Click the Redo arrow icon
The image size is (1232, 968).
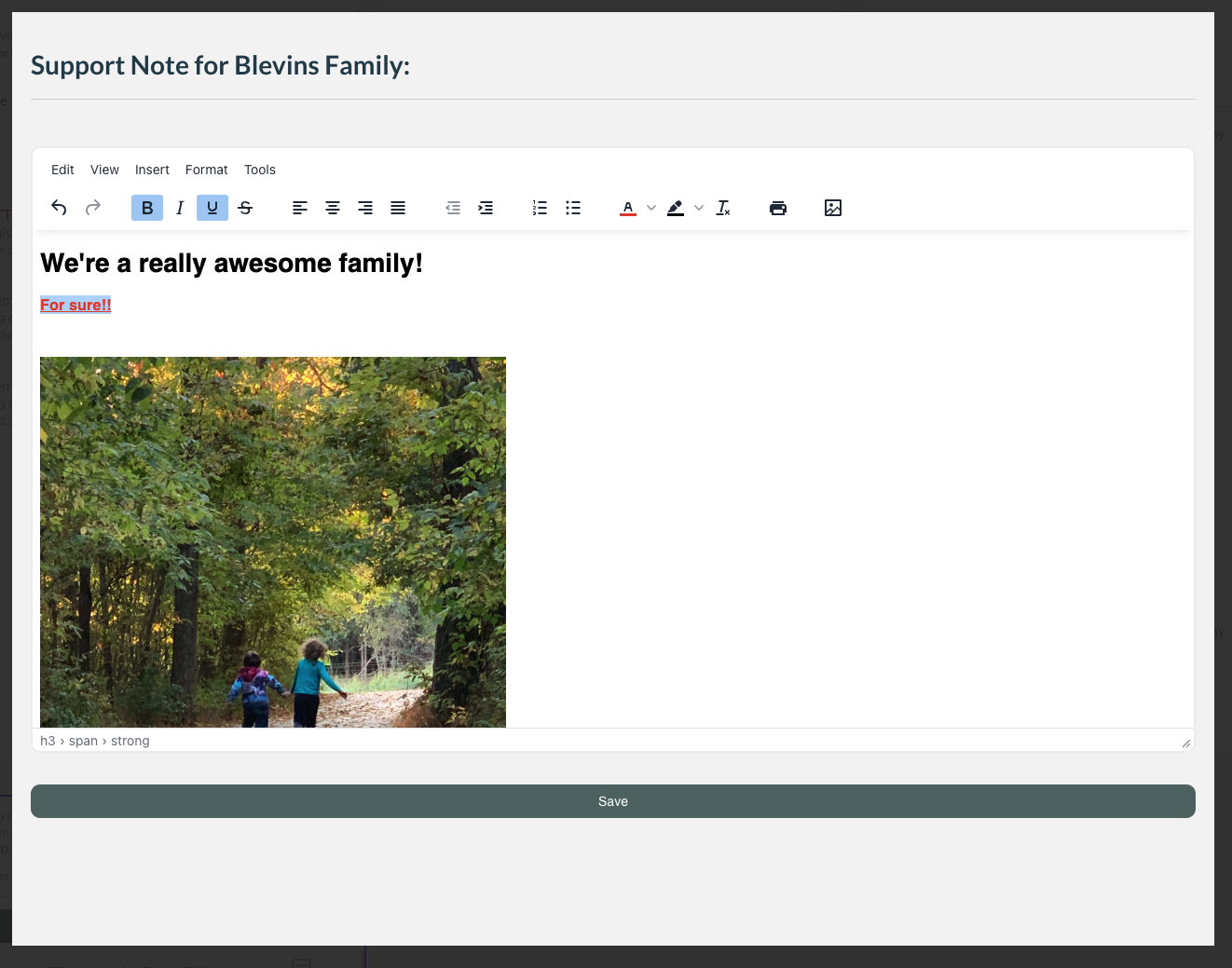93,208
